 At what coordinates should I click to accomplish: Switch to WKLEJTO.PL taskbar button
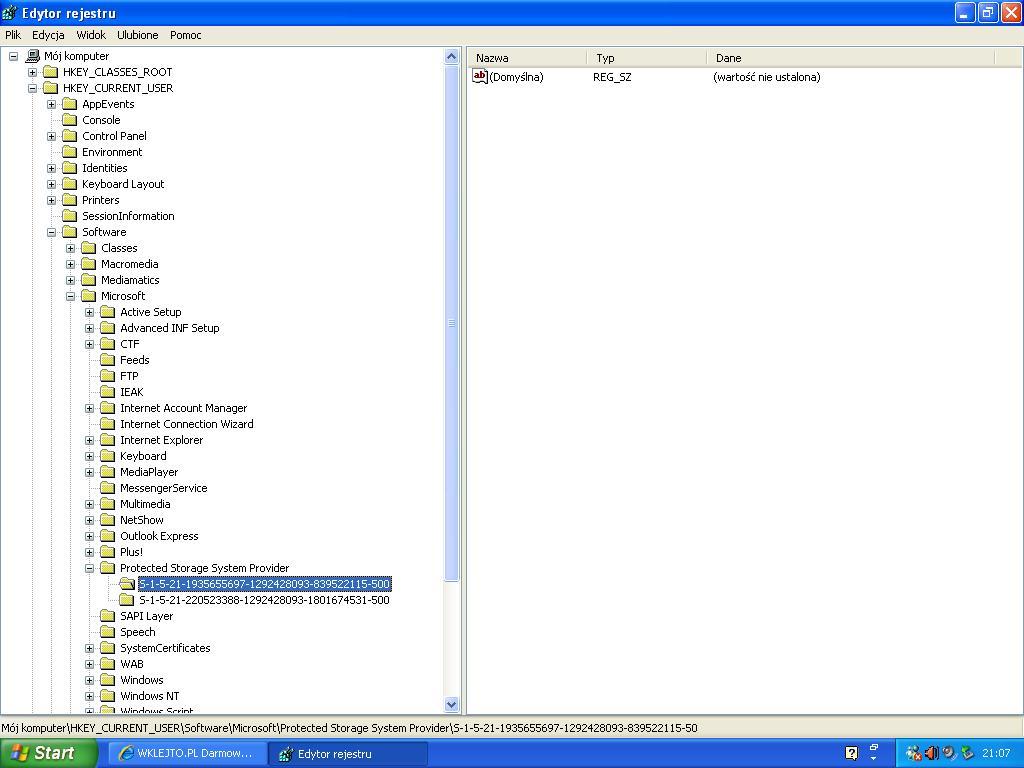coord(187,753)
